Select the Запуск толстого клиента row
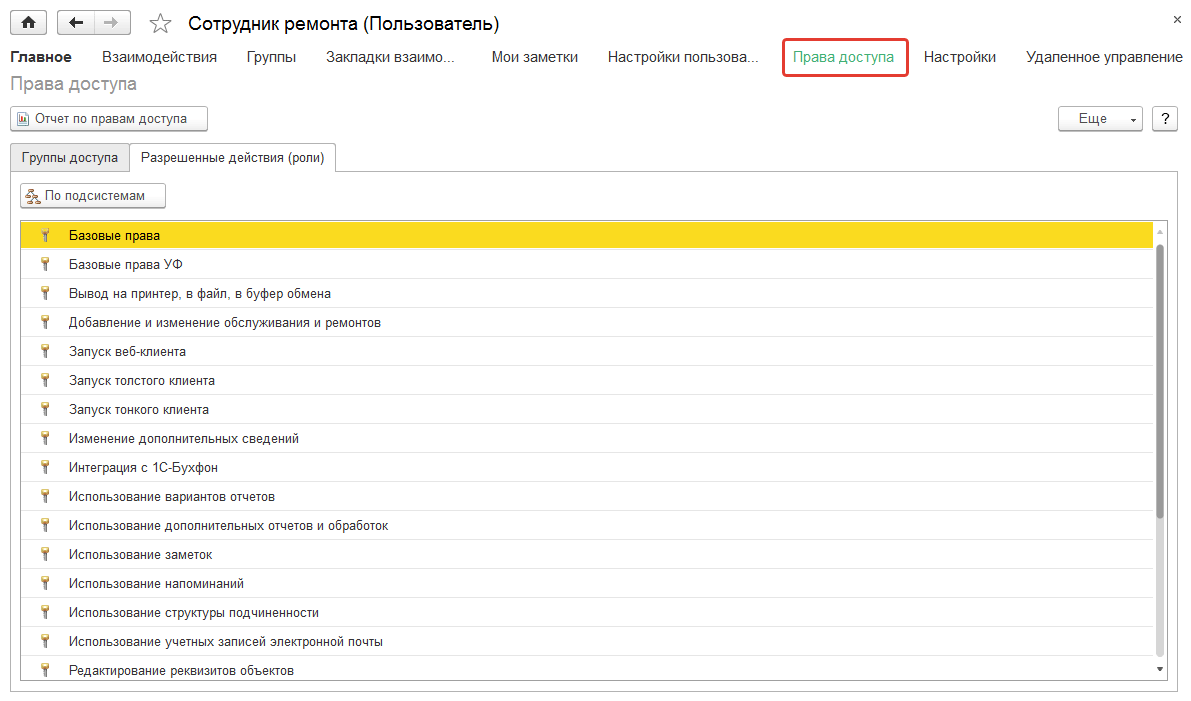 (586, 380)
